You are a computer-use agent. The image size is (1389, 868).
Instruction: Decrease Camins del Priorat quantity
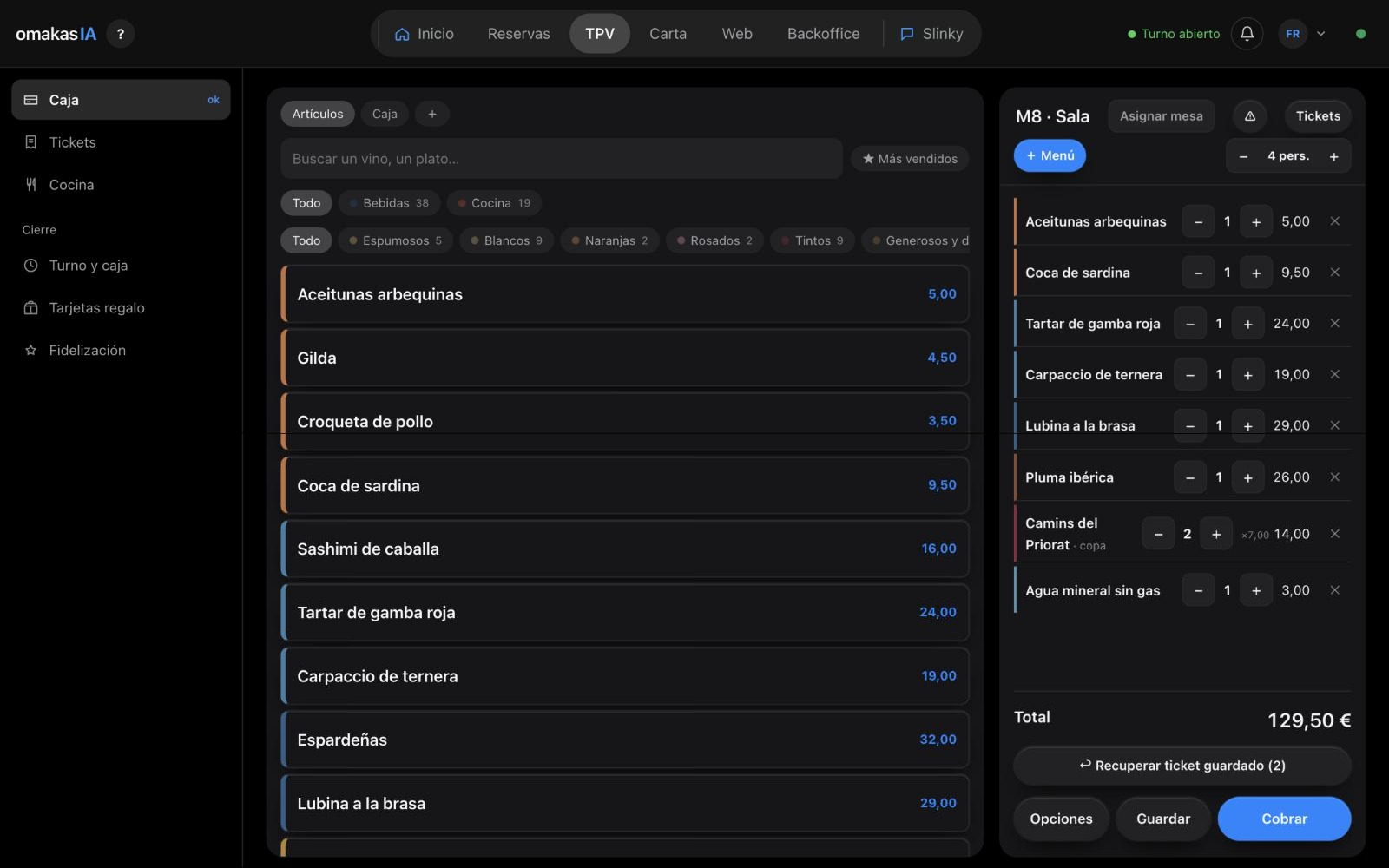(x=1158, y=534)
